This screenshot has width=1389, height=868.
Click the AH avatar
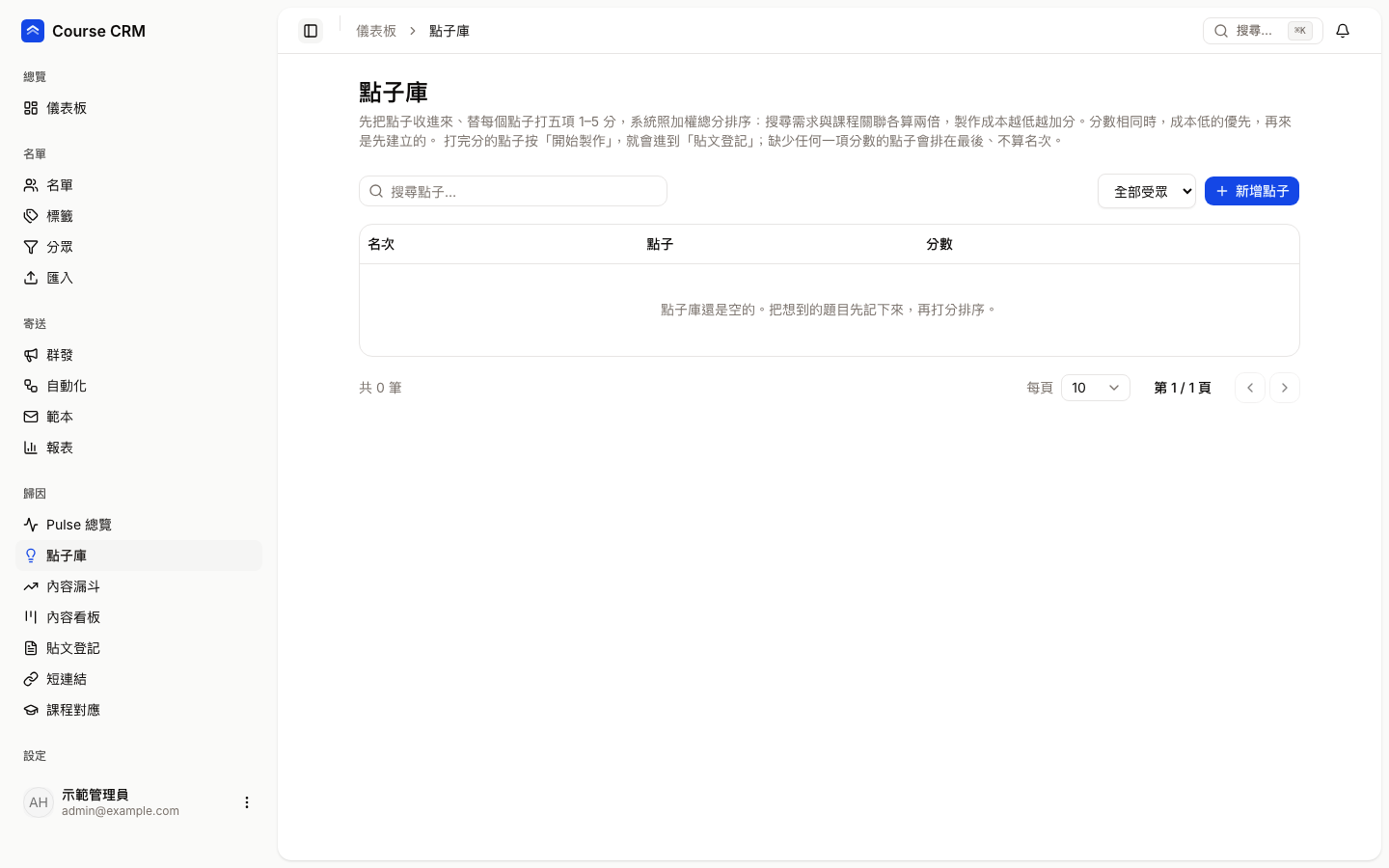tap(39, 802)
